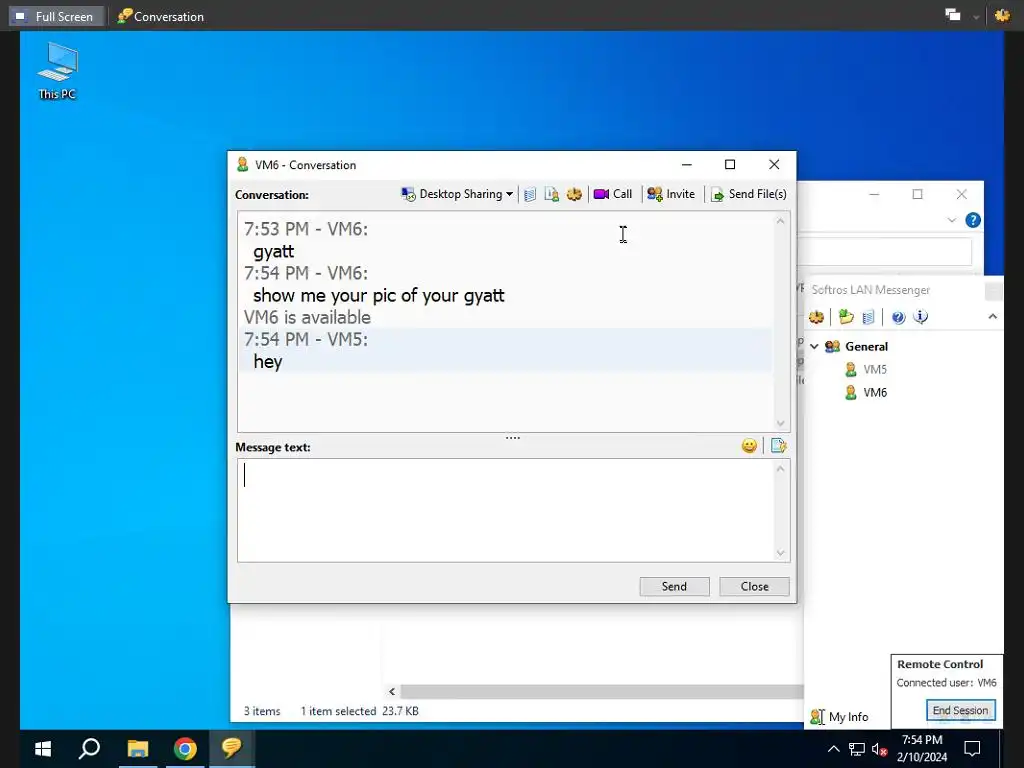Open settings gear icon in conversation toolbar

tap(574, 194)
